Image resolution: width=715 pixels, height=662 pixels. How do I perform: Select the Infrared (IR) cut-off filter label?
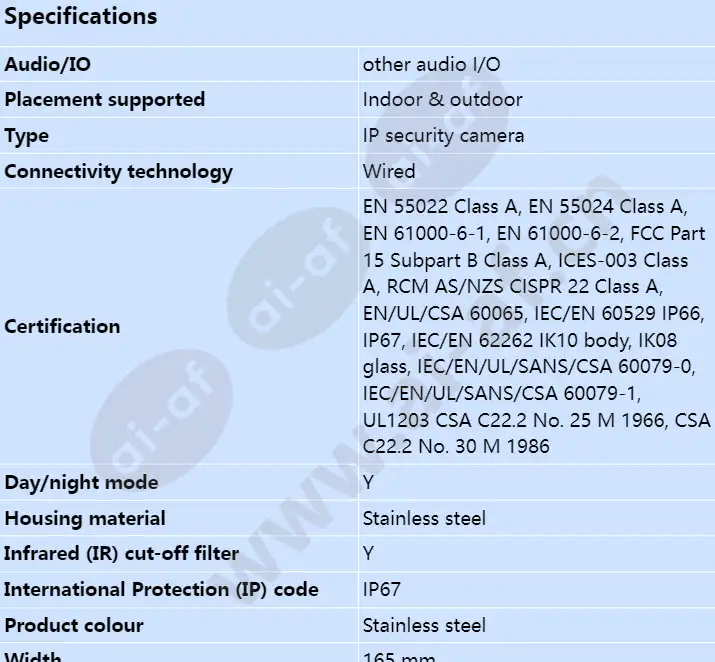point(121,553)
